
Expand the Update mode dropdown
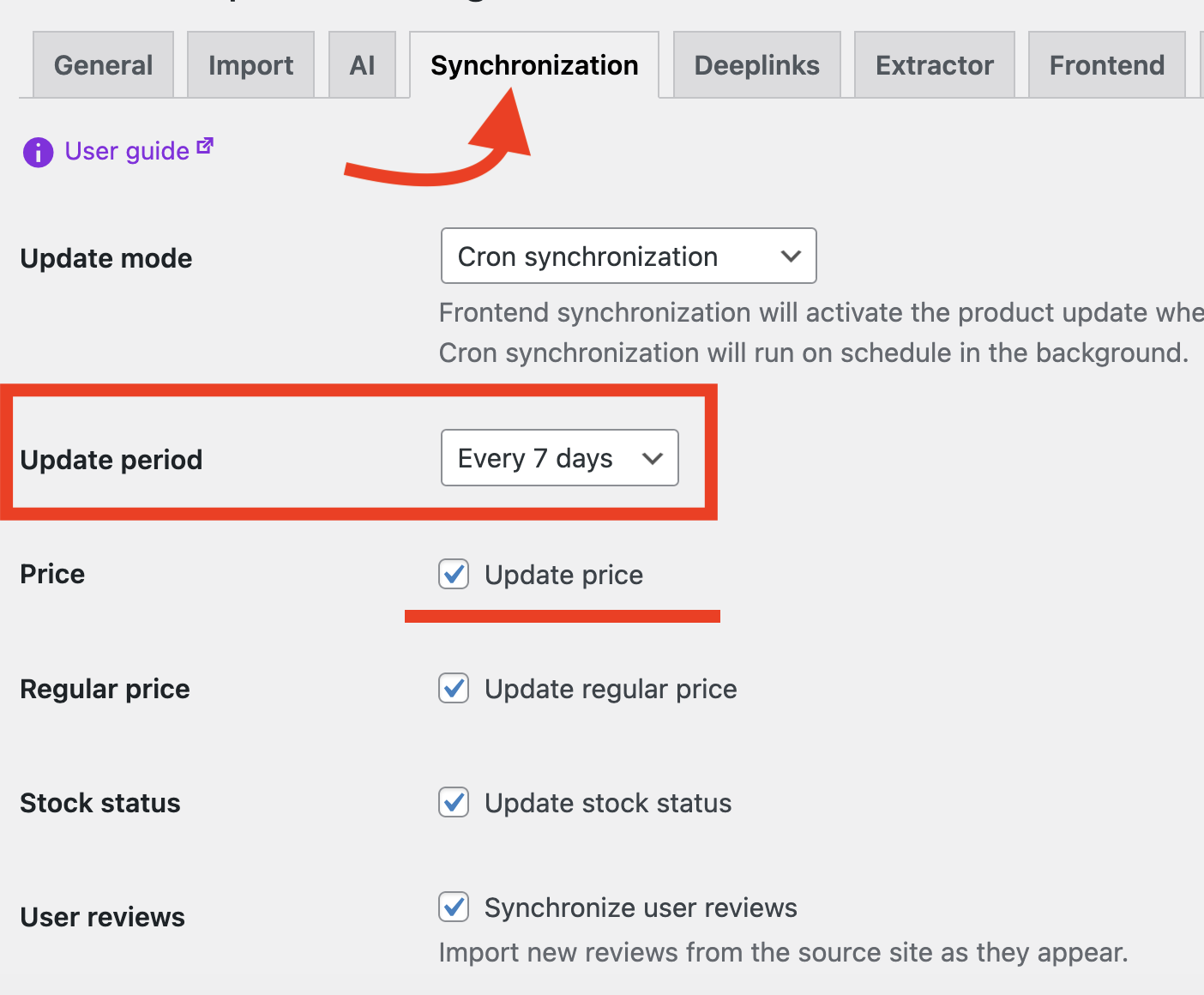pos(628,256)
